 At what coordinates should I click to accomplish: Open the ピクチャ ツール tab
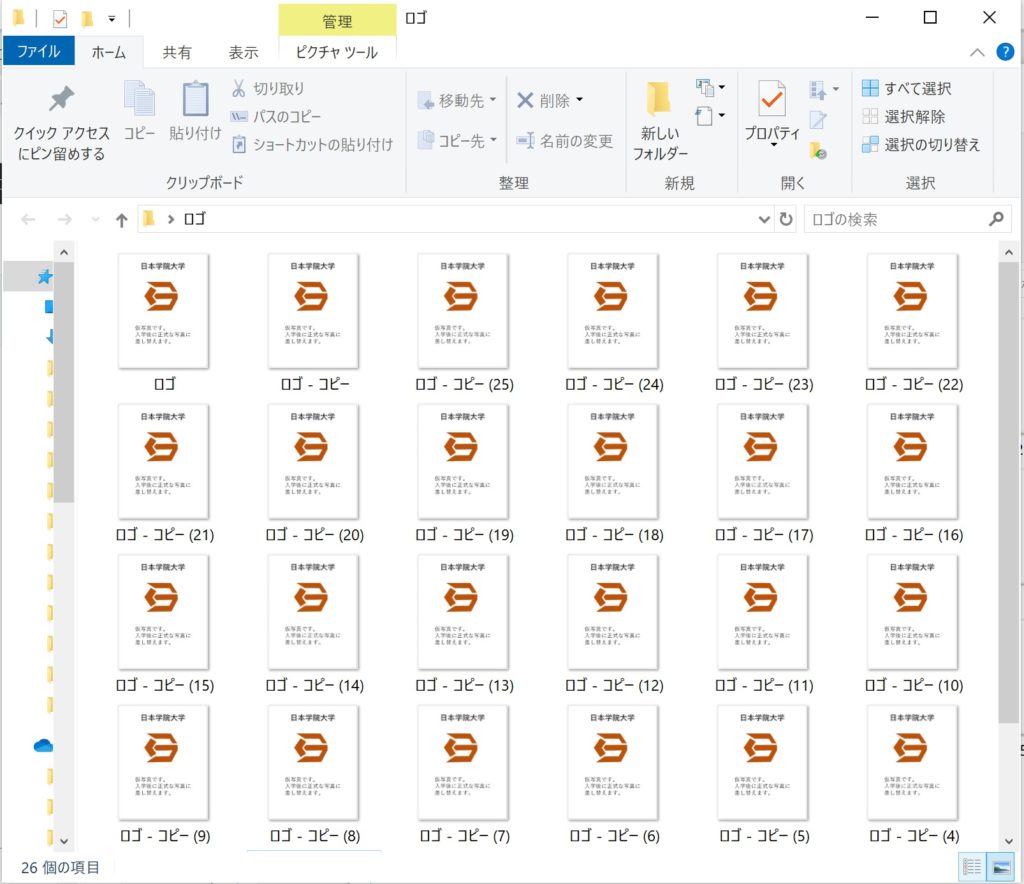337,52
